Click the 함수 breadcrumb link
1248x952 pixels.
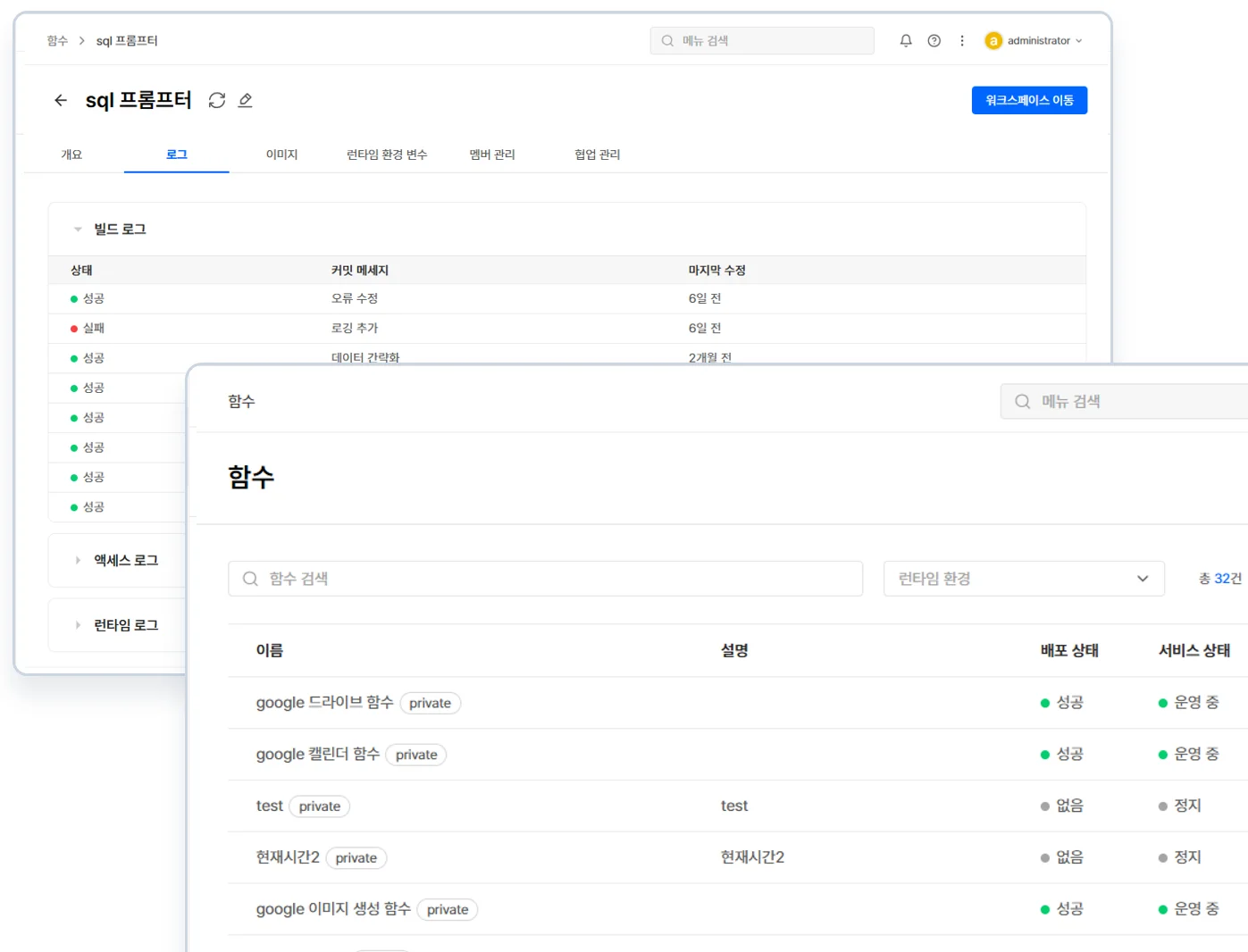pyautogui.click(x=57, y=41)
